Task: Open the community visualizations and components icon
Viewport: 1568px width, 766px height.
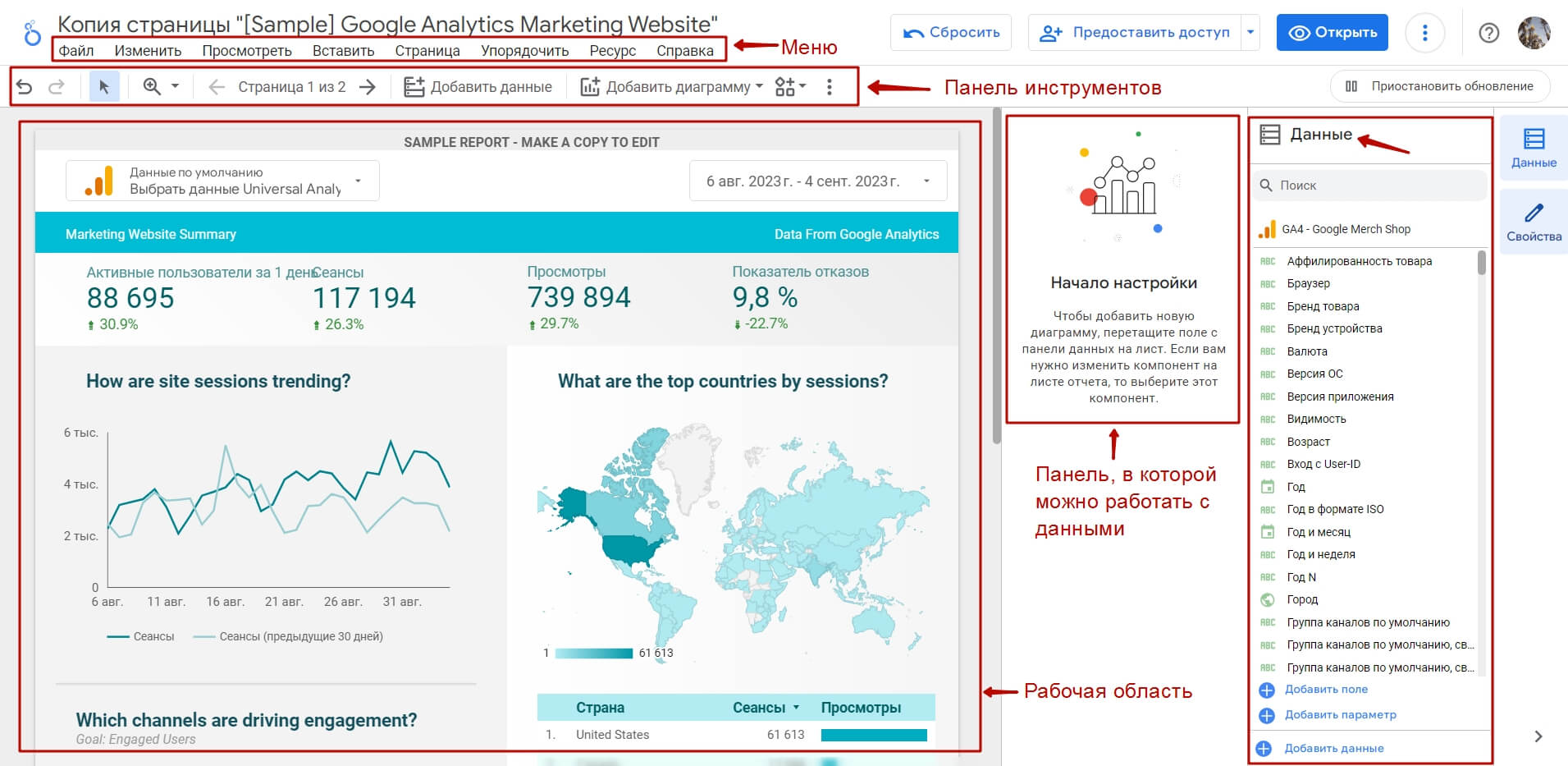Action: (x=790, y=86)
